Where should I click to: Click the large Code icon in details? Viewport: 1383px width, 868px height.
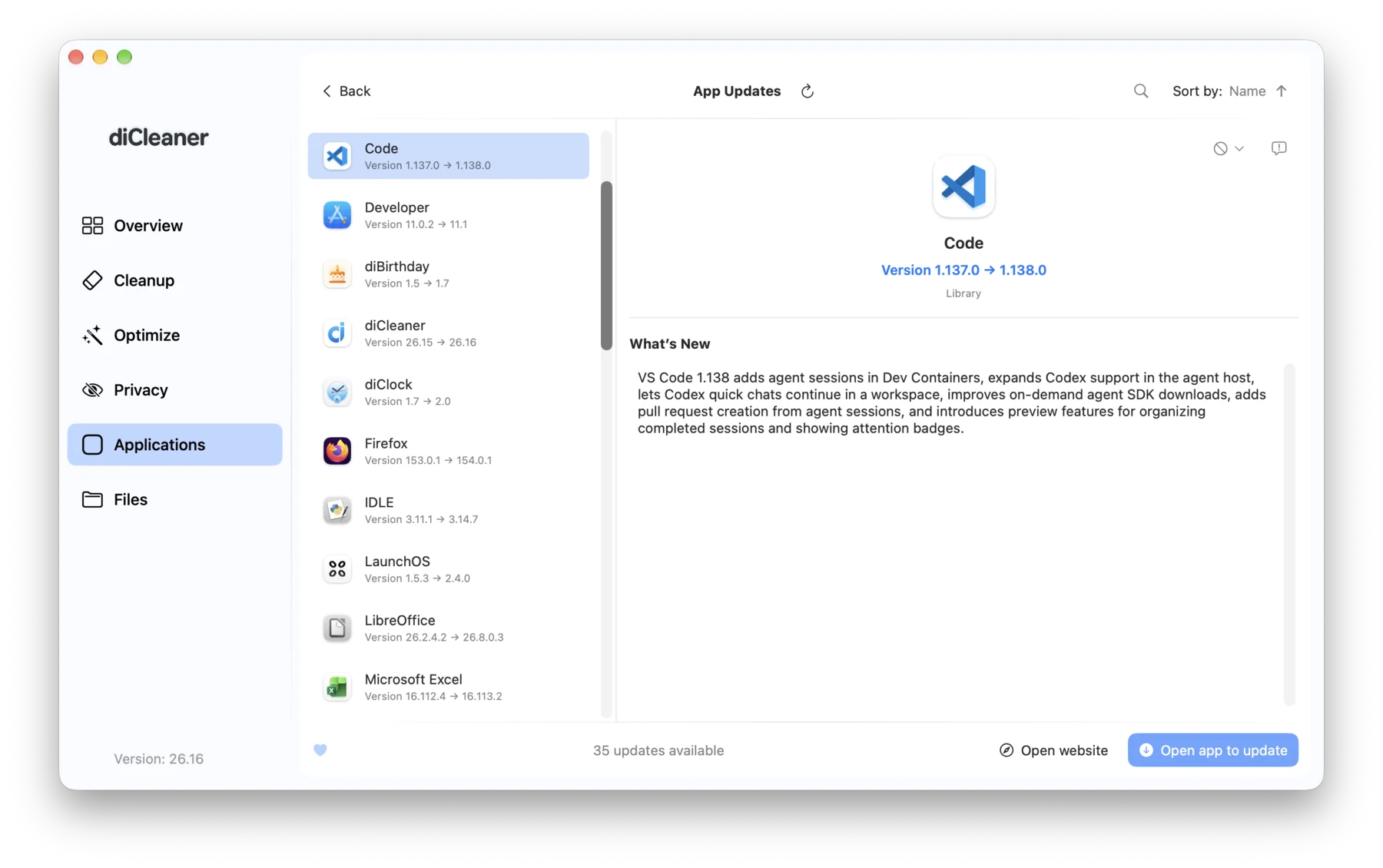point(963,187)
